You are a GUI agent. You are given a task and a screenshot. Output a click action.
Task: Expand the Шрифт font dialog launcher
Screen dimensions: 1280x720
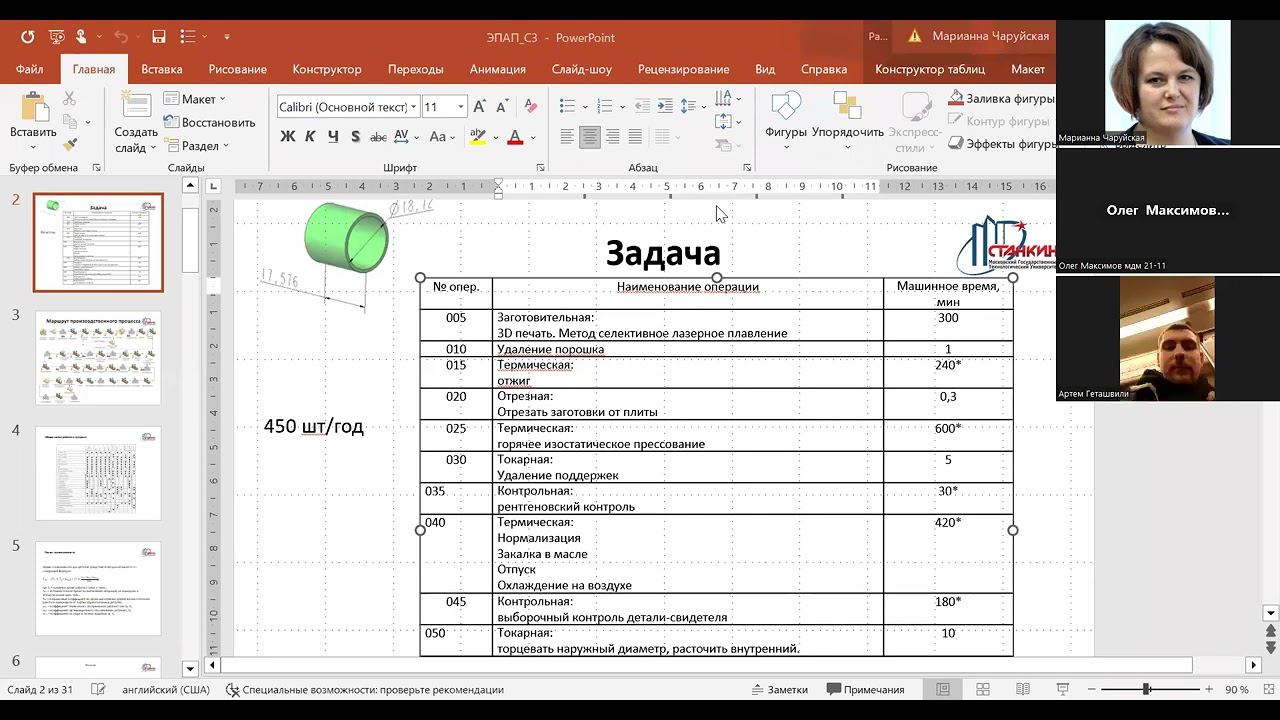(541, 168)
